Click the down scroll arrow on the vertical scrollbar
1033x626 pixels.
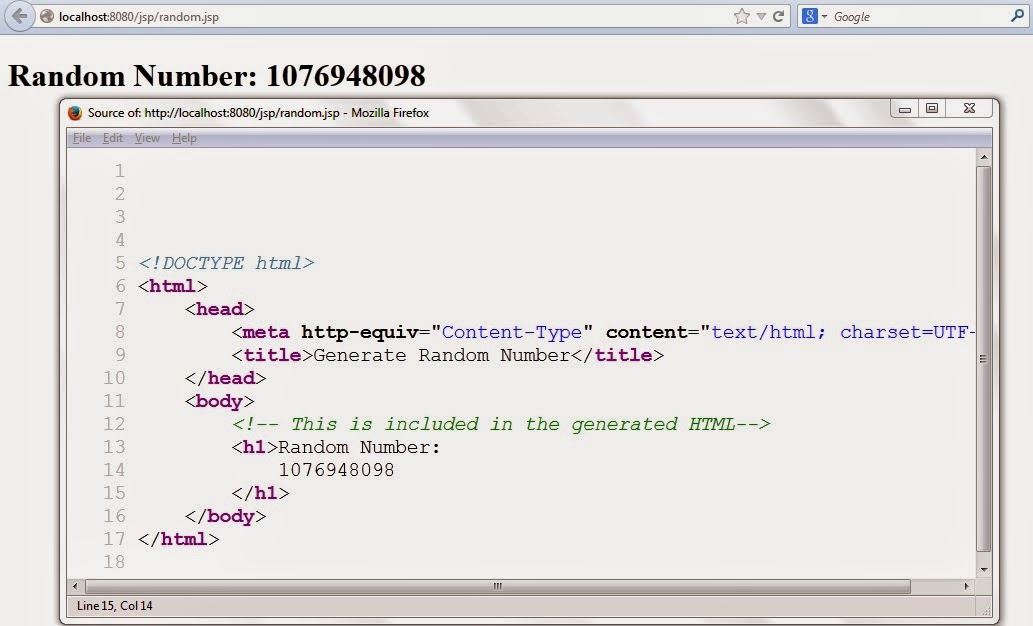(983, 570)
